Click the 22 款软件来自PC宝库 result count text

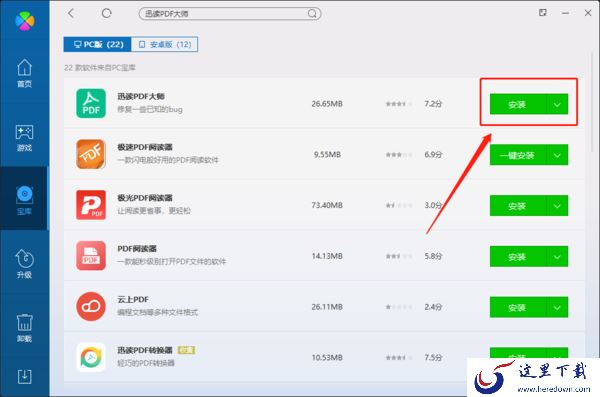[100, 68]
